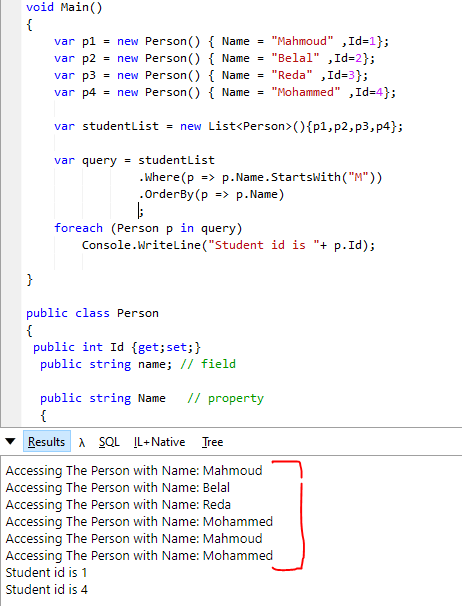Collapse results panel with the black triangle
This screenshot has width=462, height=606.
click(x=10, y=441)
